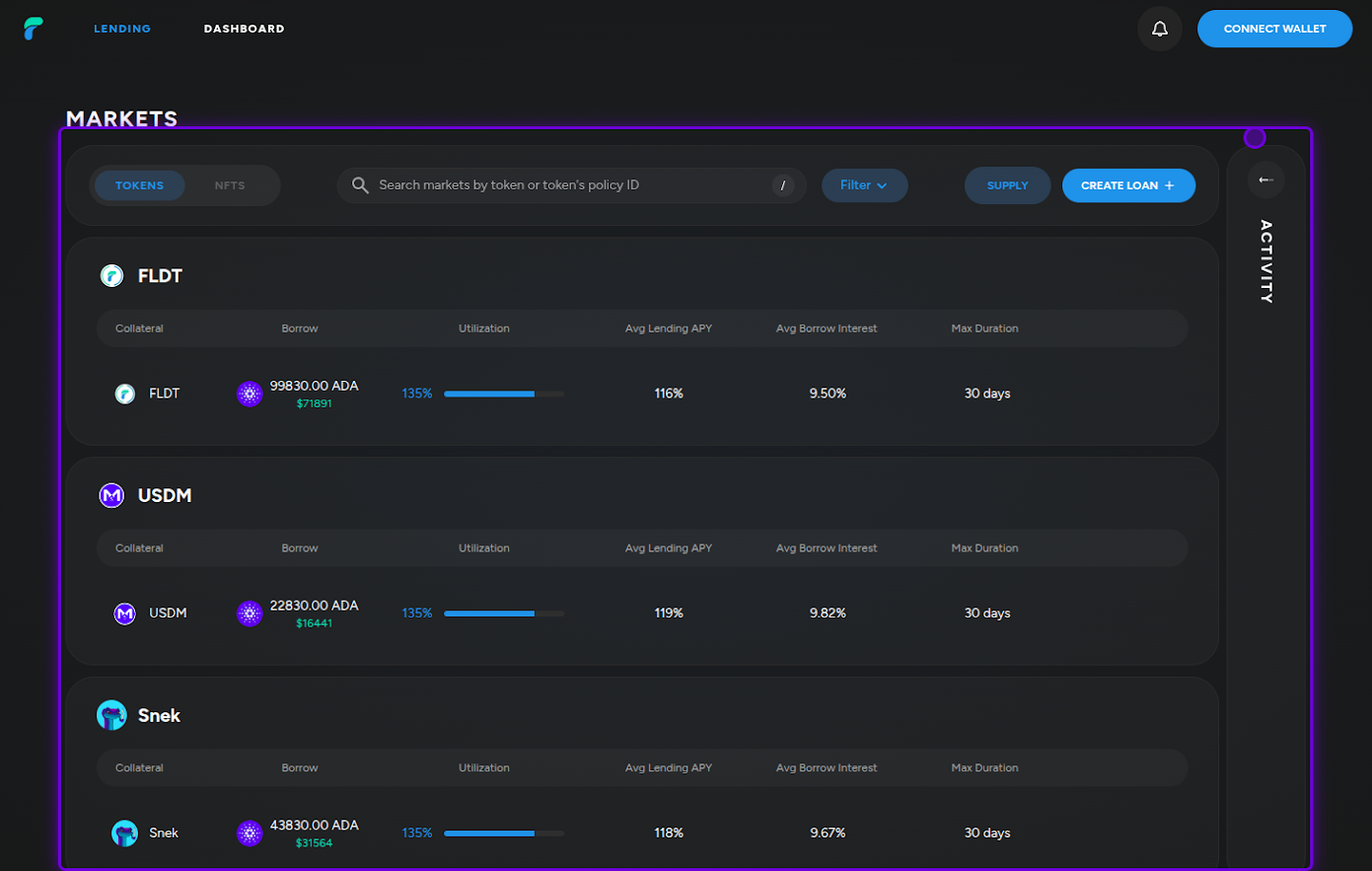Click the 99830.00 ADA borrow amount
This screenshot has height=871, width=1372.
tap(315, 386)
